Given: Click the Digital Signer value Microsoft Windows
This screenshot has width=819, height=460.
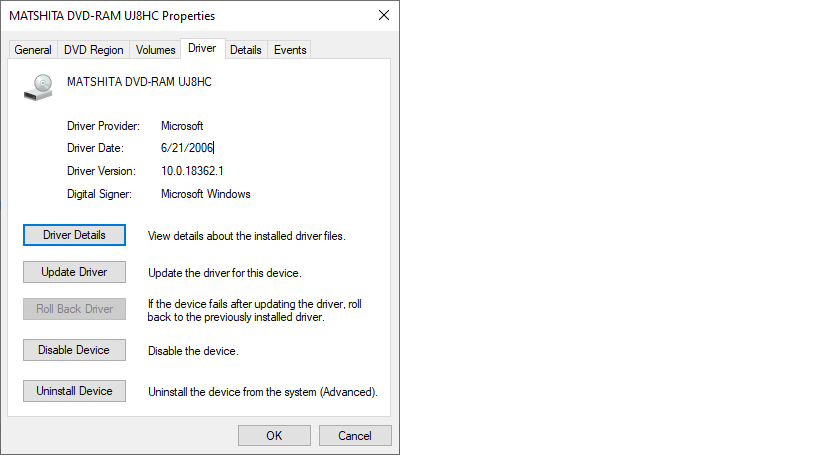Looking at the screenshot, I should [206, 194].
